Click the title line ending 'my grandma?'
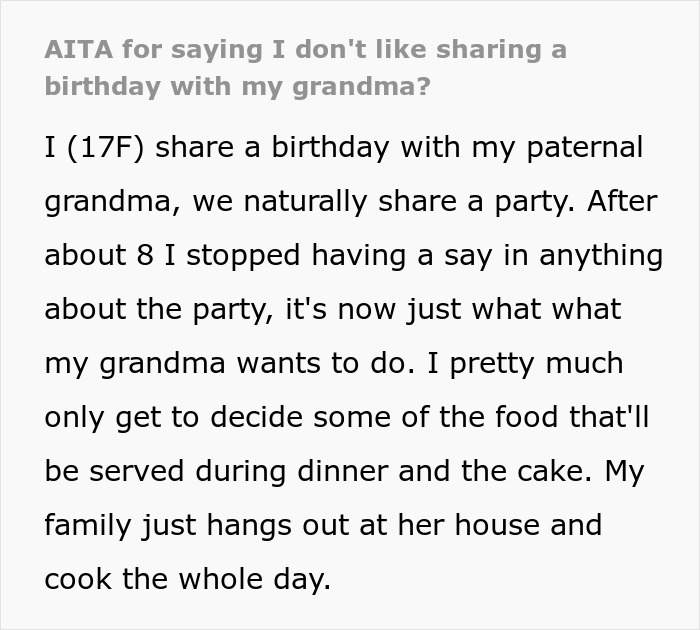The width and height of the screenshot is (700, 630). coord(237,85)
